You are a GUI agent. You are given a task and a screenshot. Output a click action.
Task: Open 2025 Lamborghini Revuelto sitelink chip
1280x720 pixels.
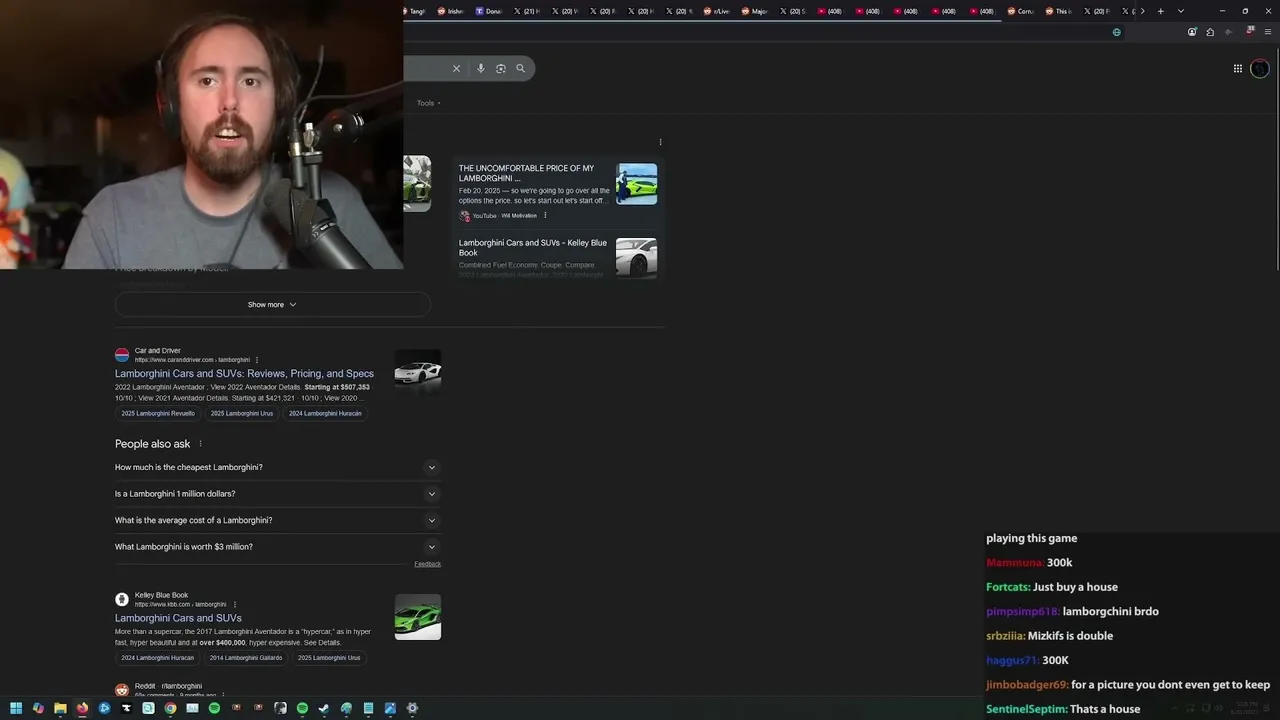(158, 413)
